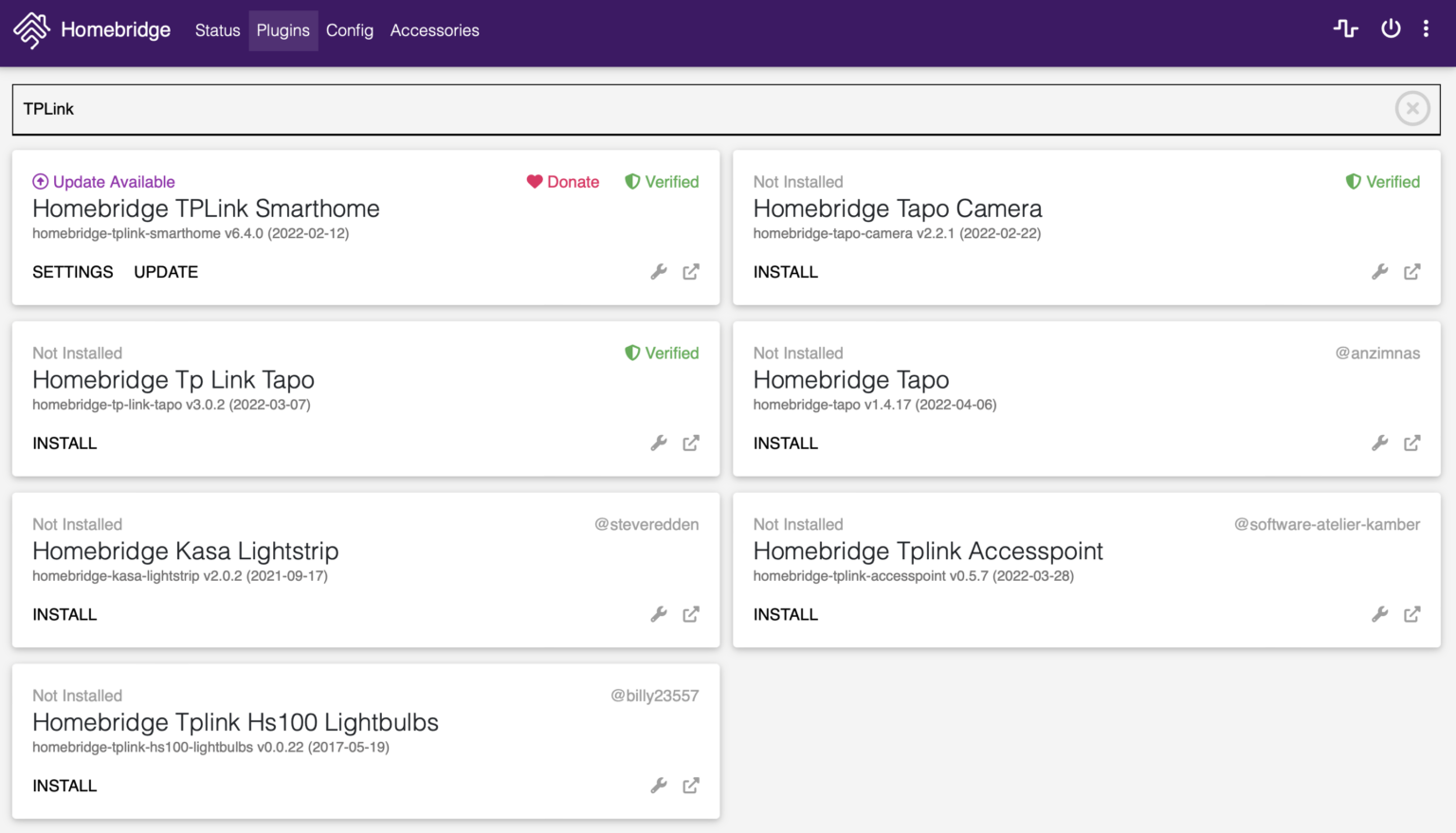Image resolution: width=1456 pixels, height=833 pixels.
Task: Open external link for Homebridge Kasa Lightstrip
Action: click(691, 615)
